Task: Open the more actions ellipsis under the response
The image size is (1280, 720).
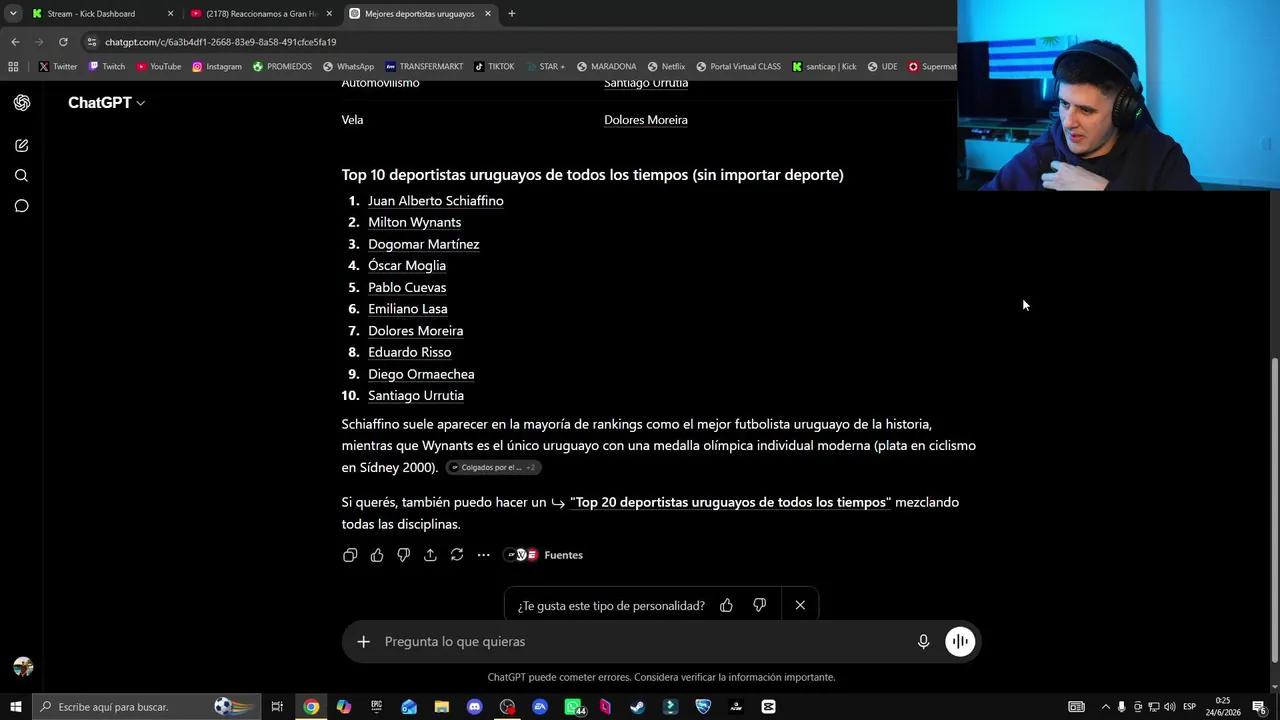Action: (x=483, y=555)
